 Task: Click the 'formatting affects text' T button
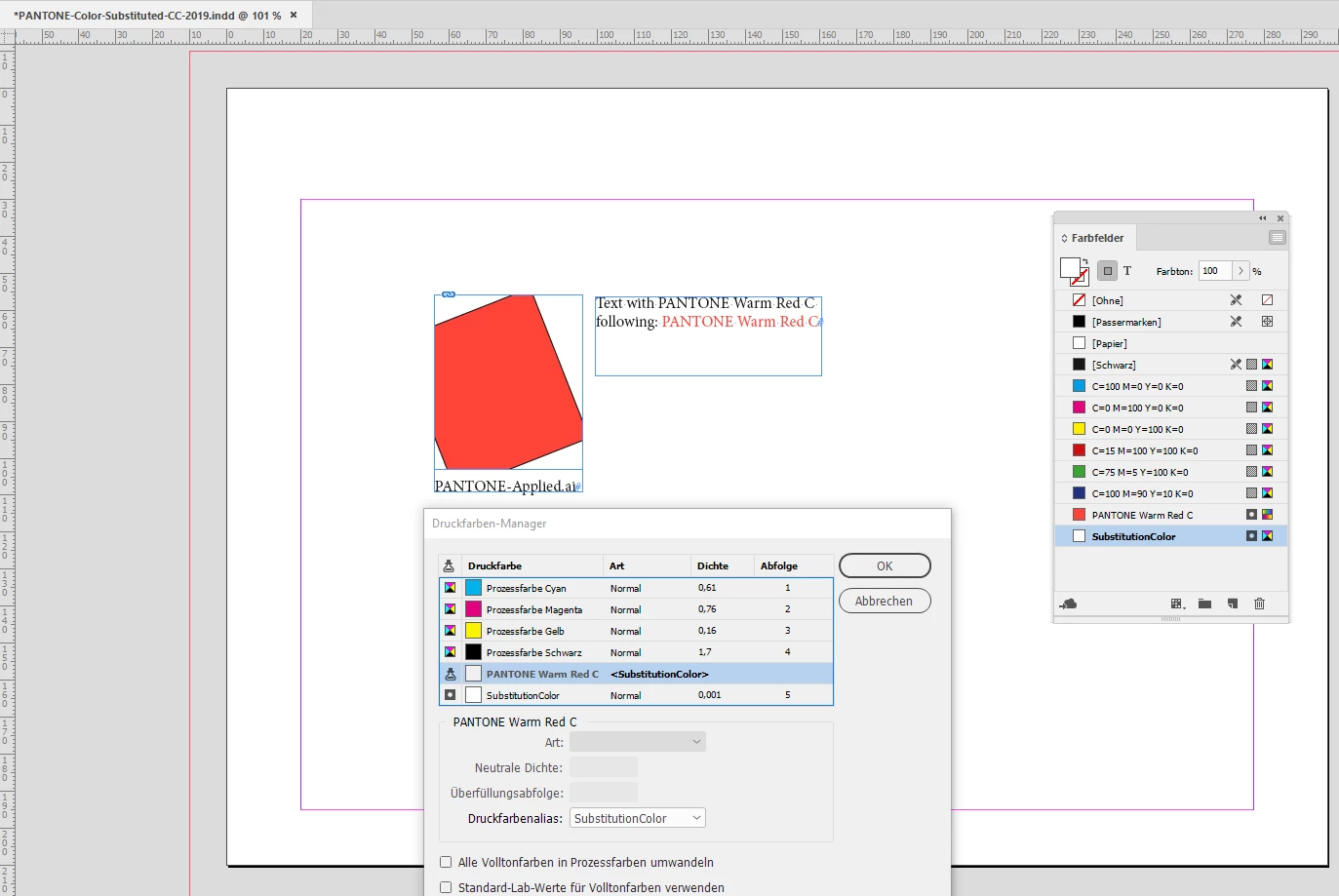(x=1127, y=271)
